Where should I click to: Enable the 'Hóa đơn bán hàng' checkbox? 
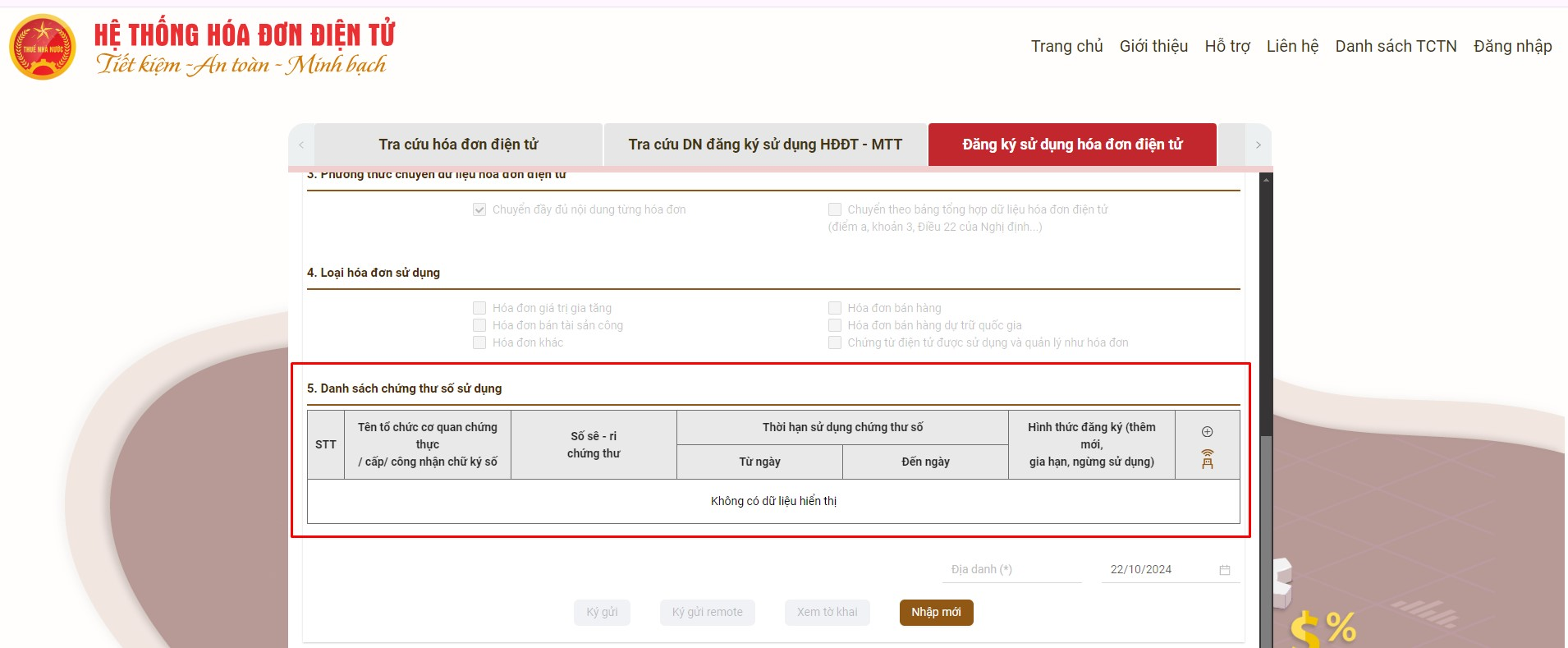[x=835, y=308]
